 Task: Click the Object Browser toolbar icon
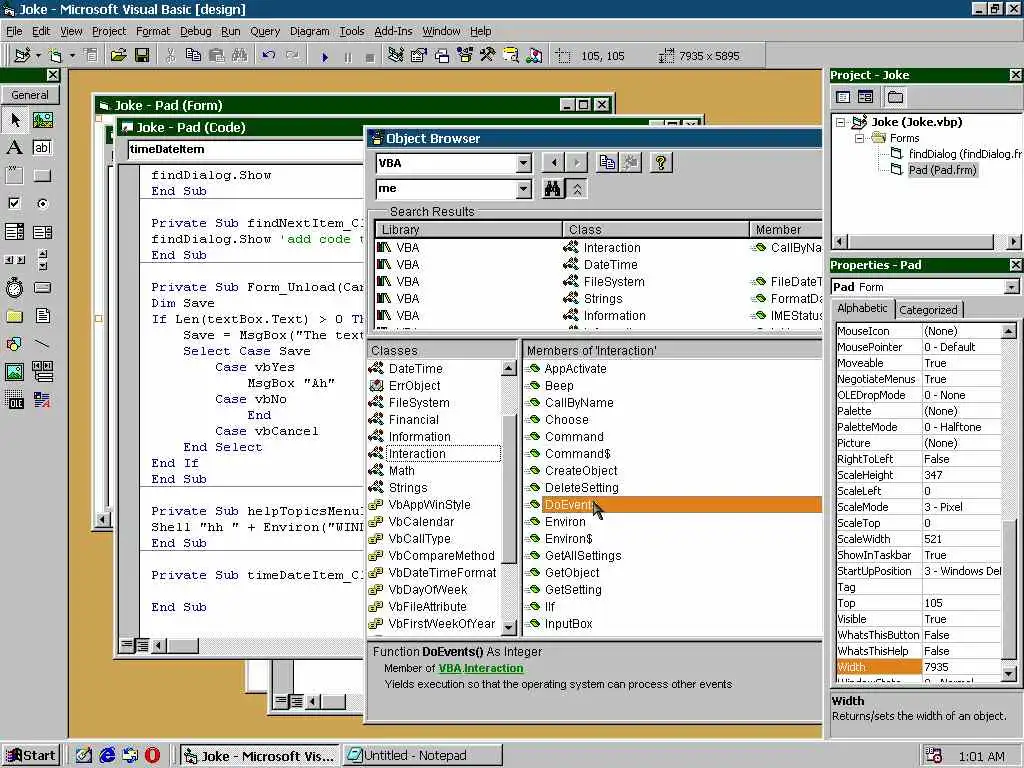[464, 56]
